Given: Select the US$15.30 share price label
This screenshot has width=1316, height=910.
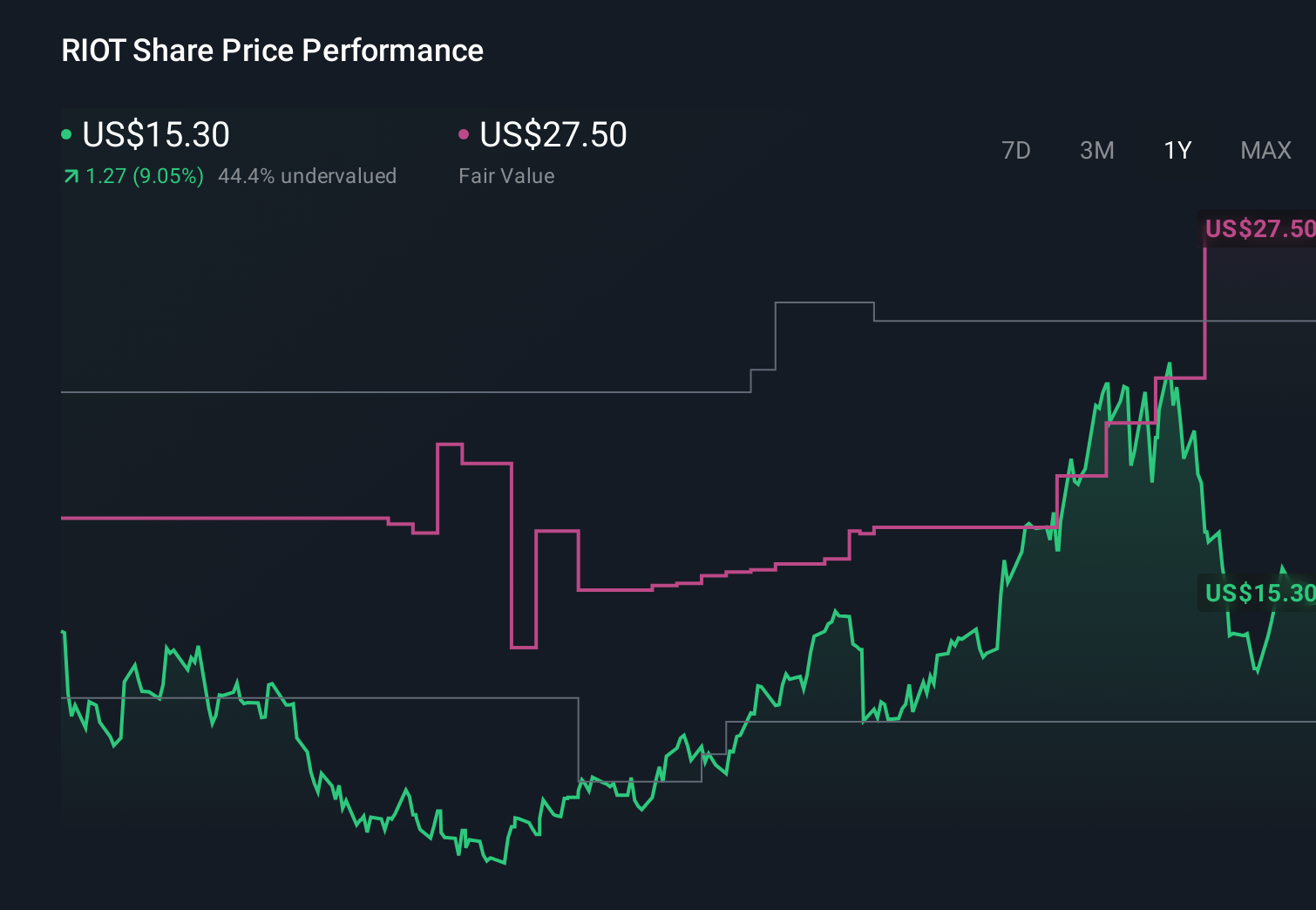Looking at the screenshot, I should [155, 134].
